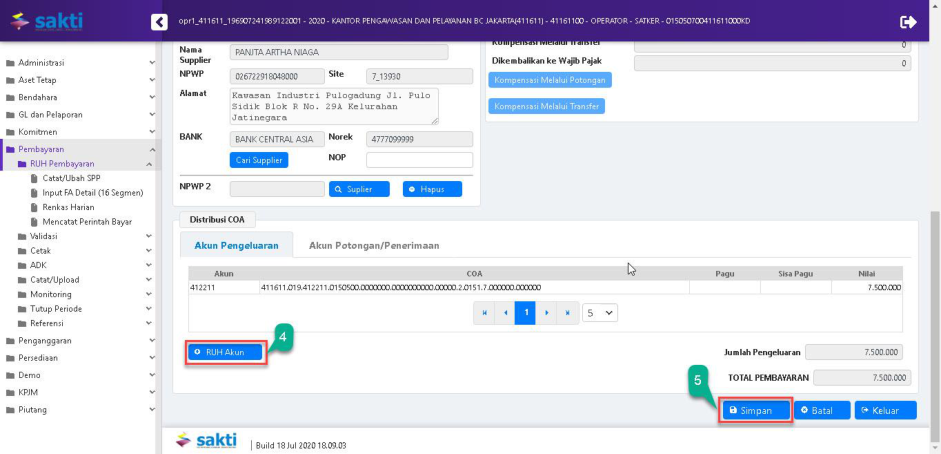Image resolution: width=941 pixels, height=454 pixels.
Task: Collapse sidebar using the arrow toggle icon
Action: [x=159, y=22]
